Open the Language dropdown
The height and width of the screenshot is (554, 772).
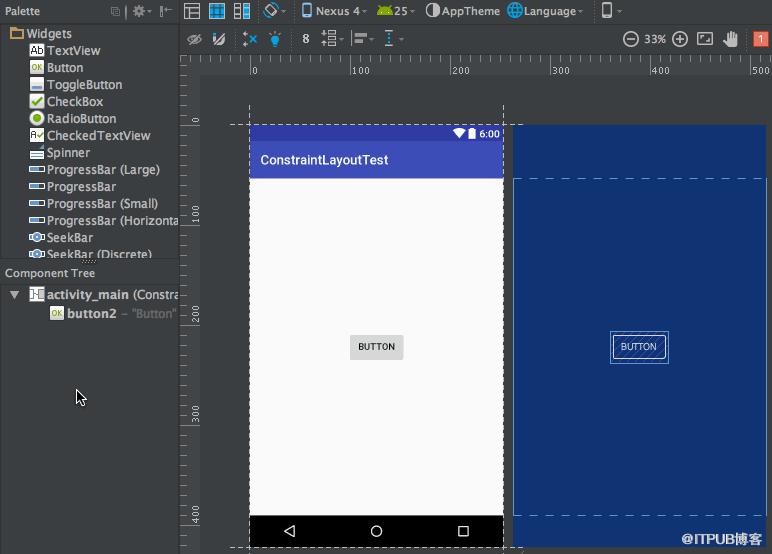545,11
